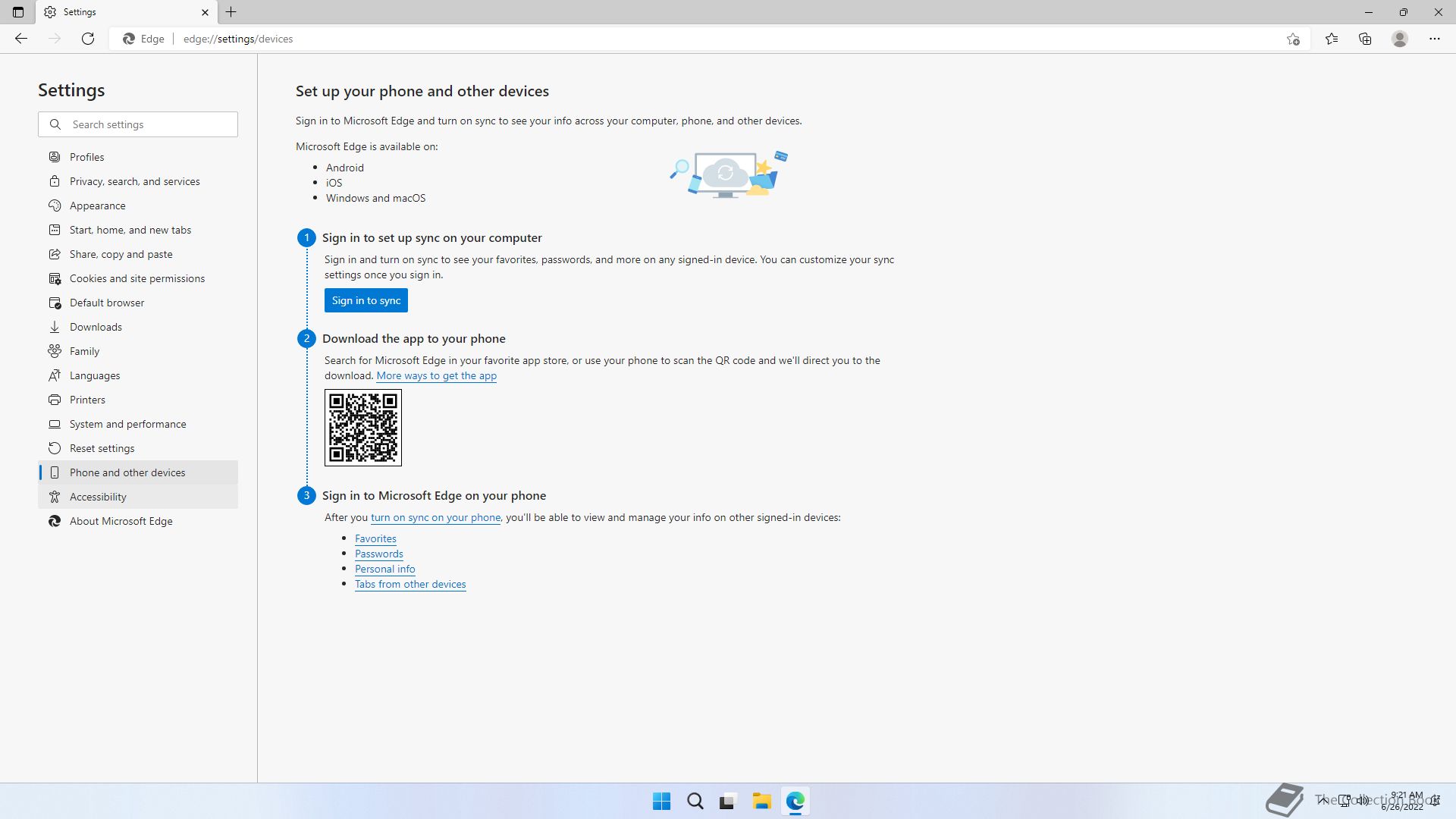Click the QR code image

tap(363, 428)
